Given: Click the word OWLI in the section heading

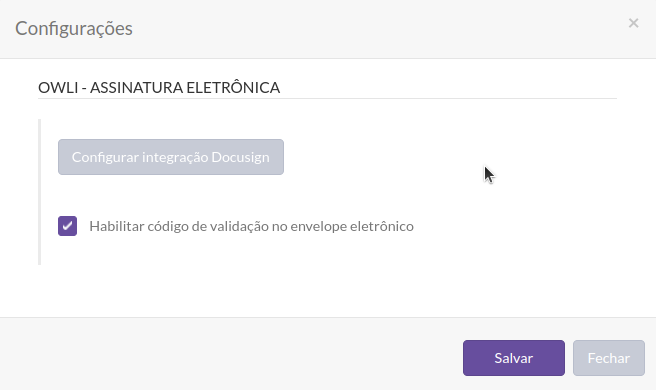Looking at the screenshot, I should tap(58, 87).
